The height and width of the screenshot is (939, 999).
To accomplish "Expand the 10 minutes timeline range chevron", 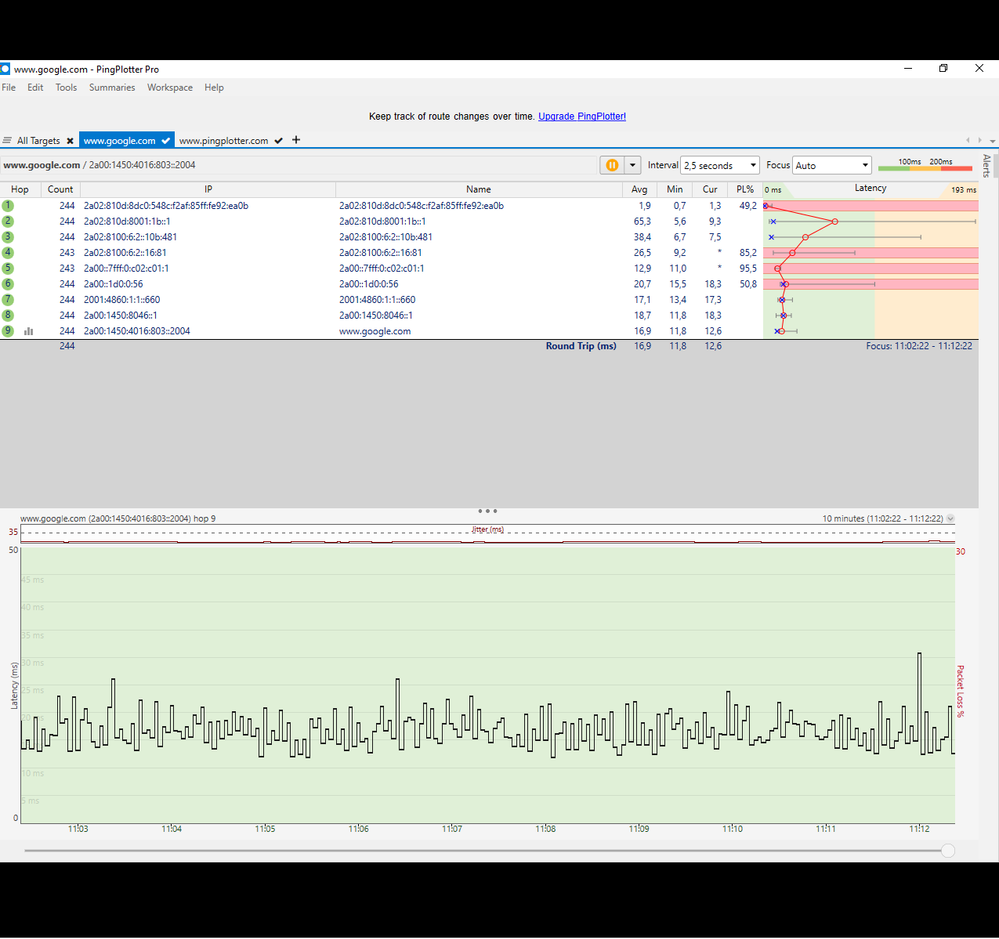I will [950, 519].
